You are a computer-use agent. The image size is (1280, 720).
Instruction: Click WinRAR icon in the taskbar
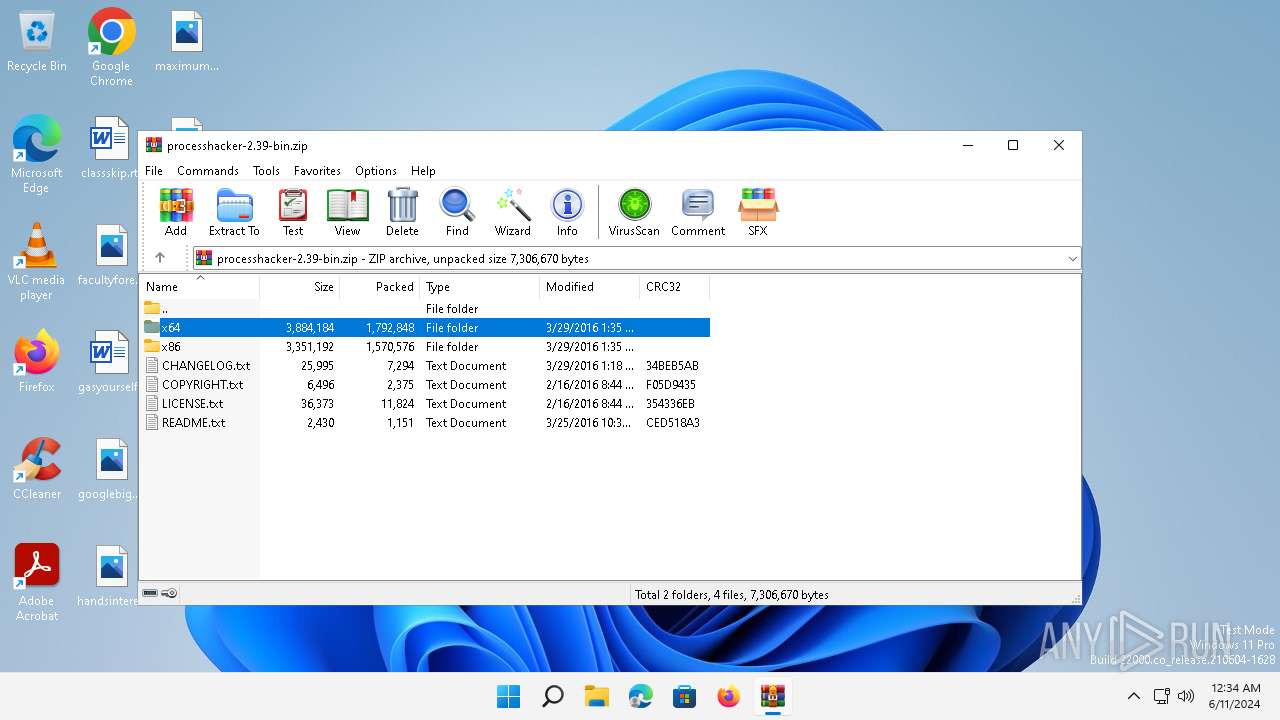coord(773,696)
